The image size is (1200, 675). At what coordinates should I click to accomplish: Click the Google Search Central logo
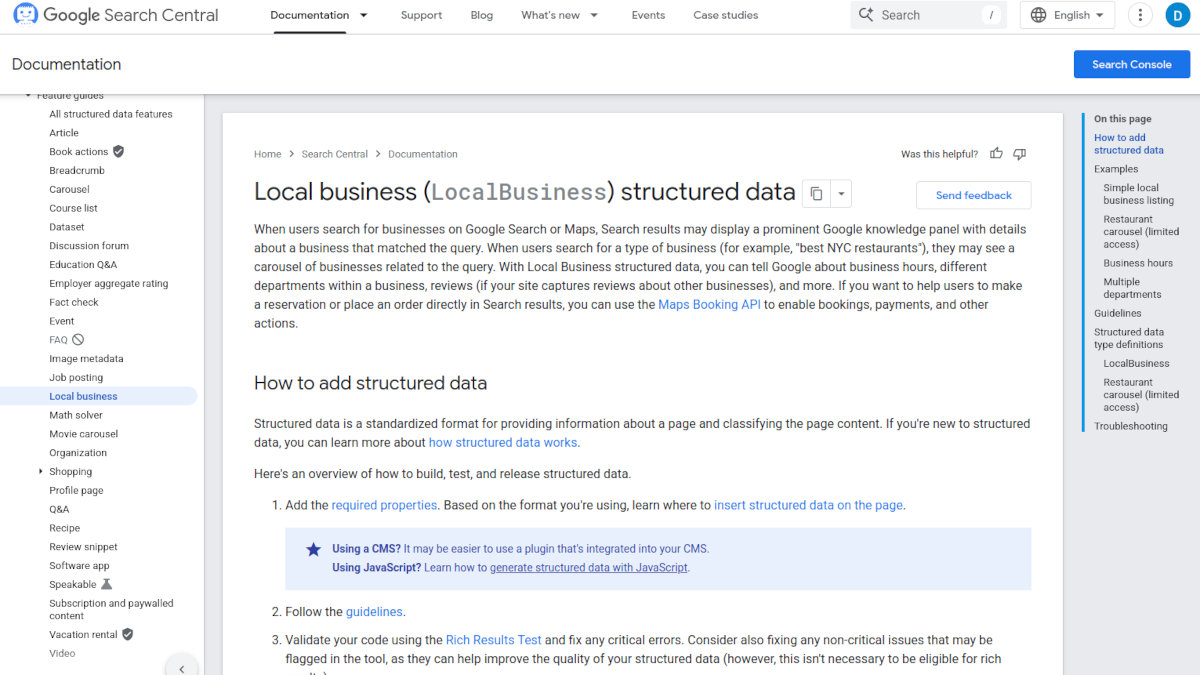[x=115, y=15]
